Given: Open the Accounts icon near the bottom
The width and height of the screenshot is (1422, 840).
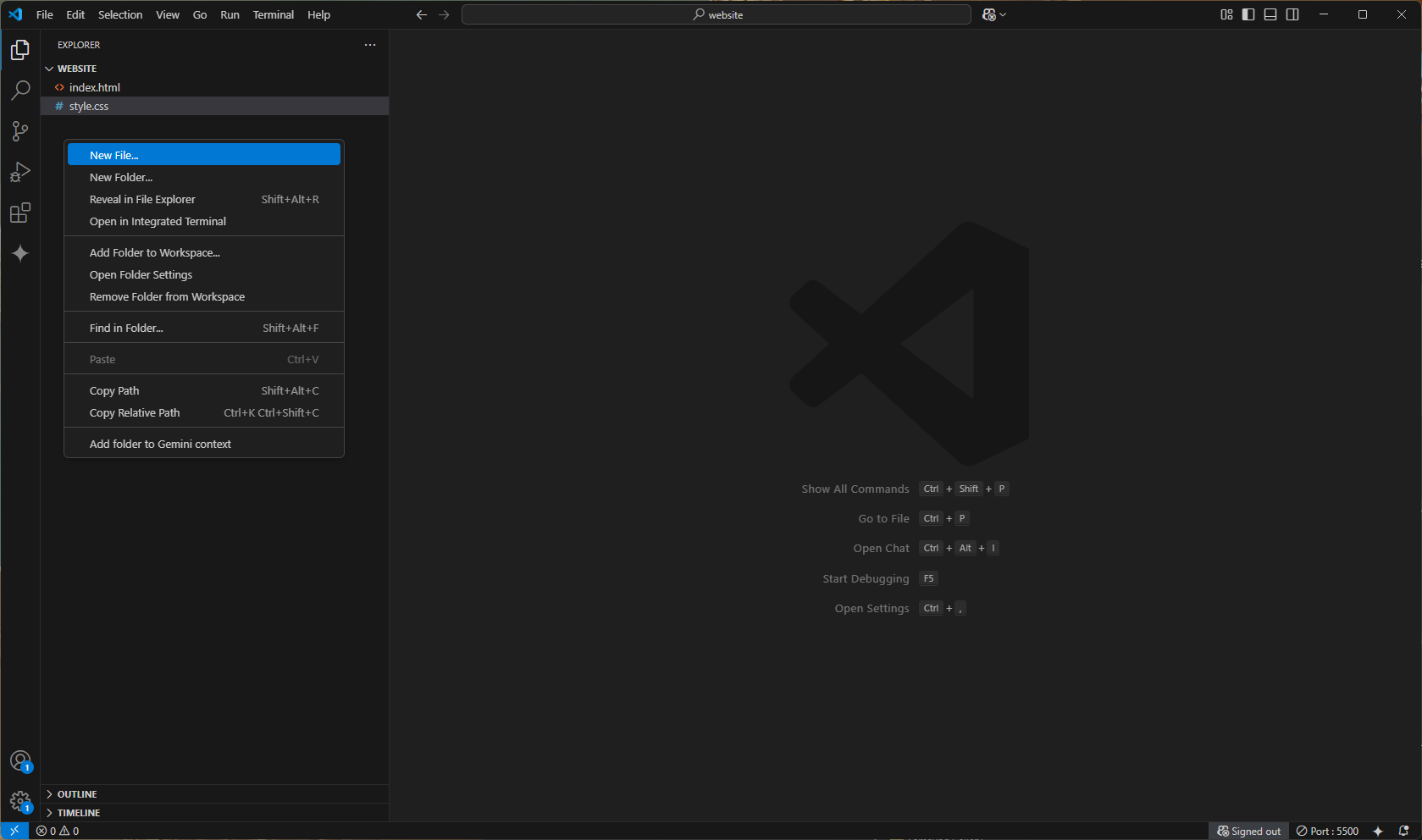Looking at the screenshot, I should tap(20, 760).
